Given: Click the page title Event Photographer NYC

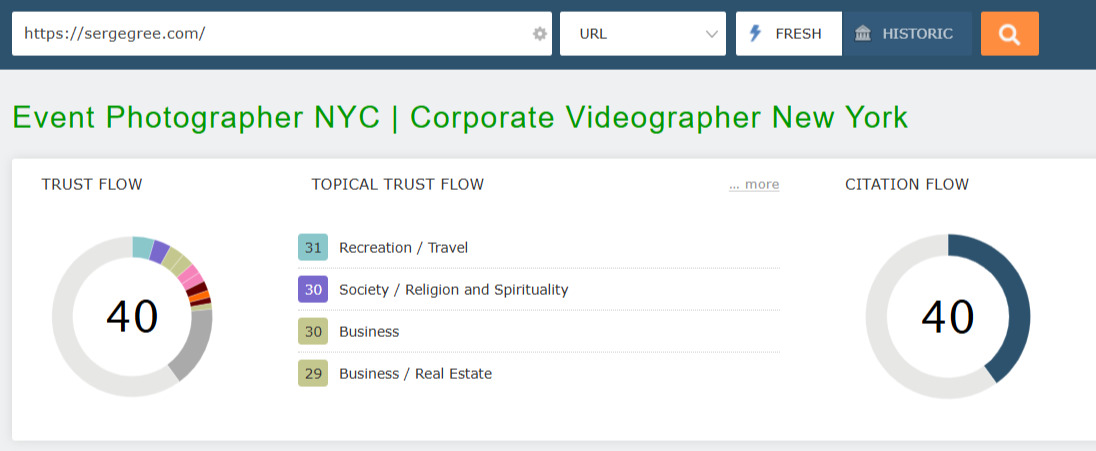Looking at the screenshot, I should click(x=460, y=117).
